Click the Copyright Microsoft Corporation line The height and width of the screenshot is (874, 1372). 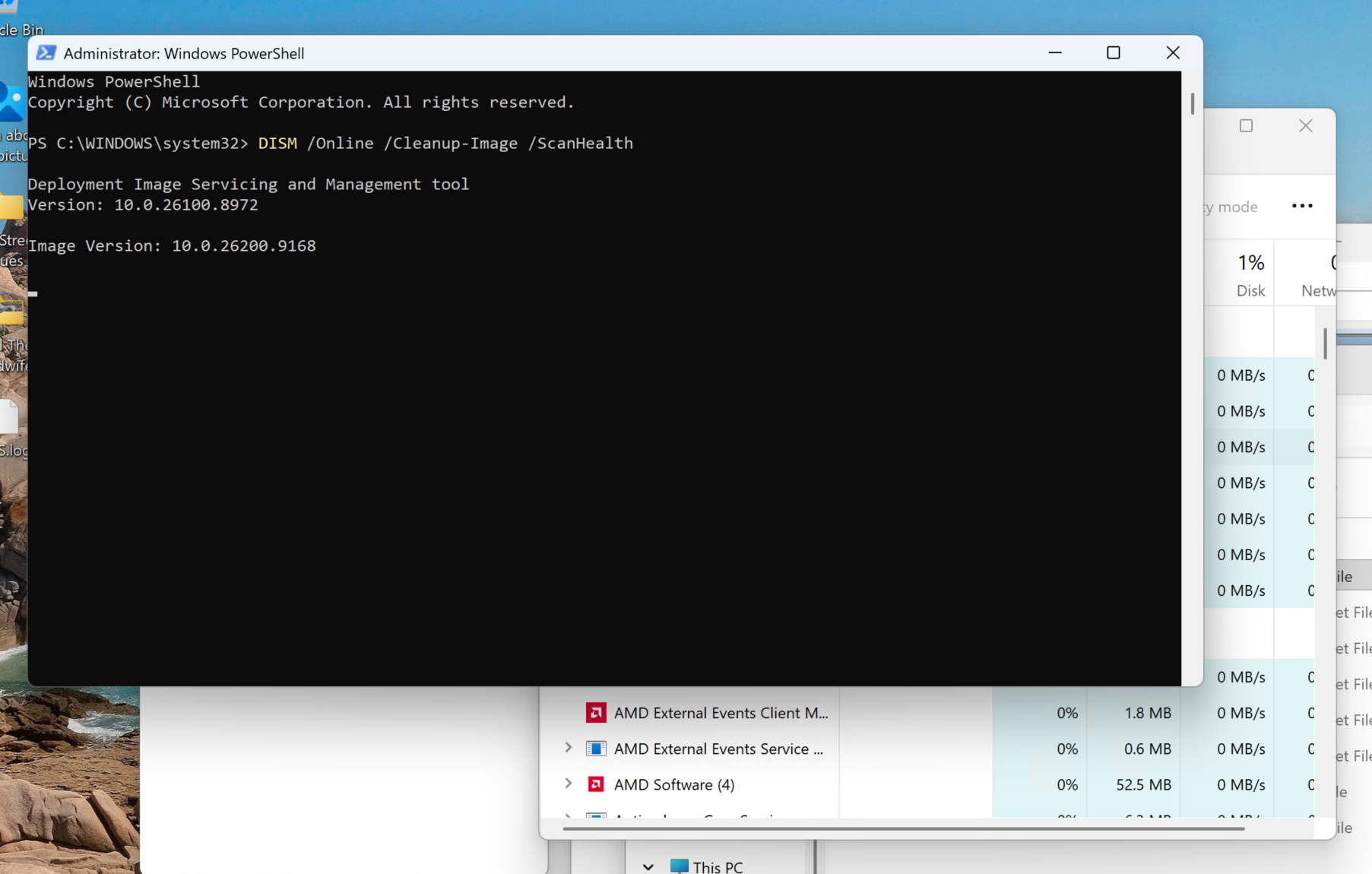coord(301,103)
